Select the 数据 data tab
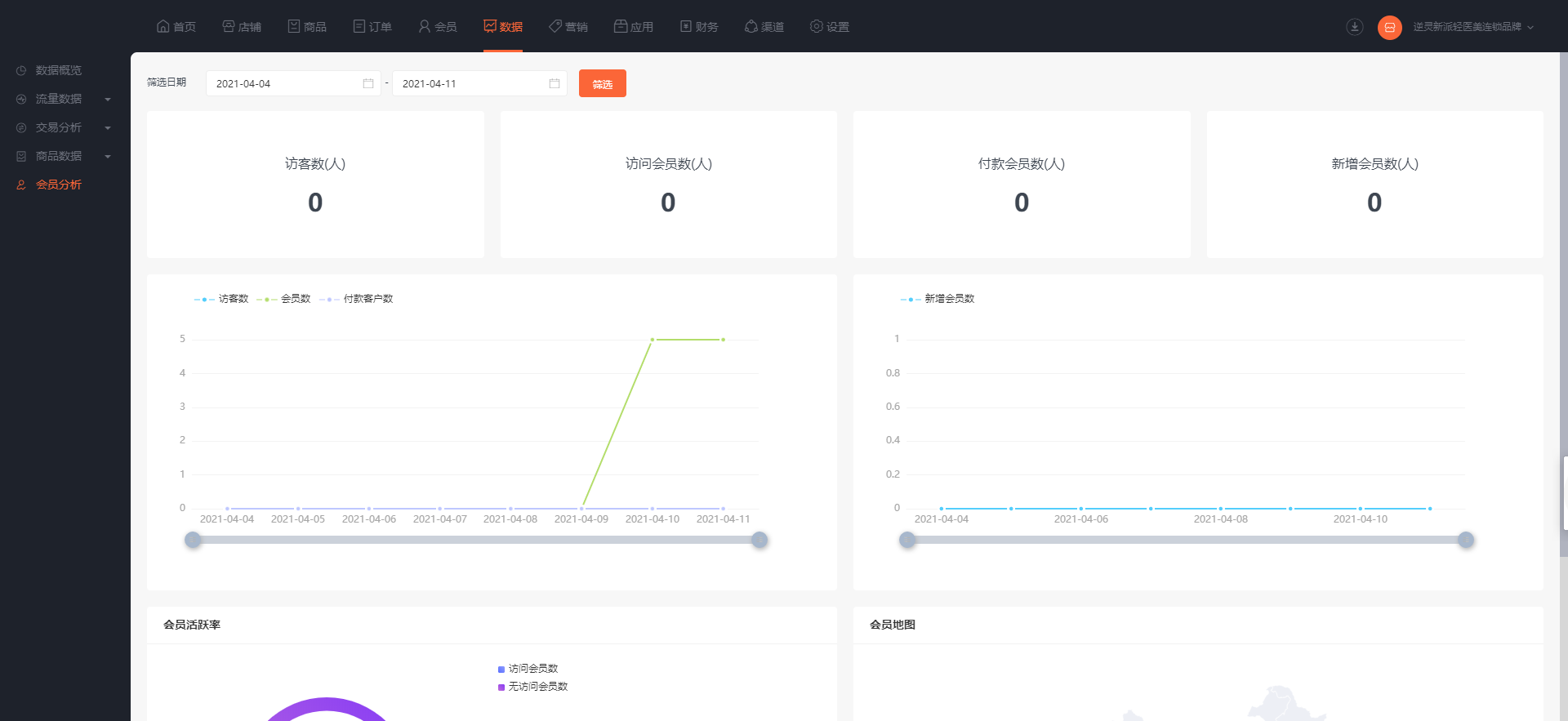Viewport: 1568px width, 721px height. (x=502, y=26)
